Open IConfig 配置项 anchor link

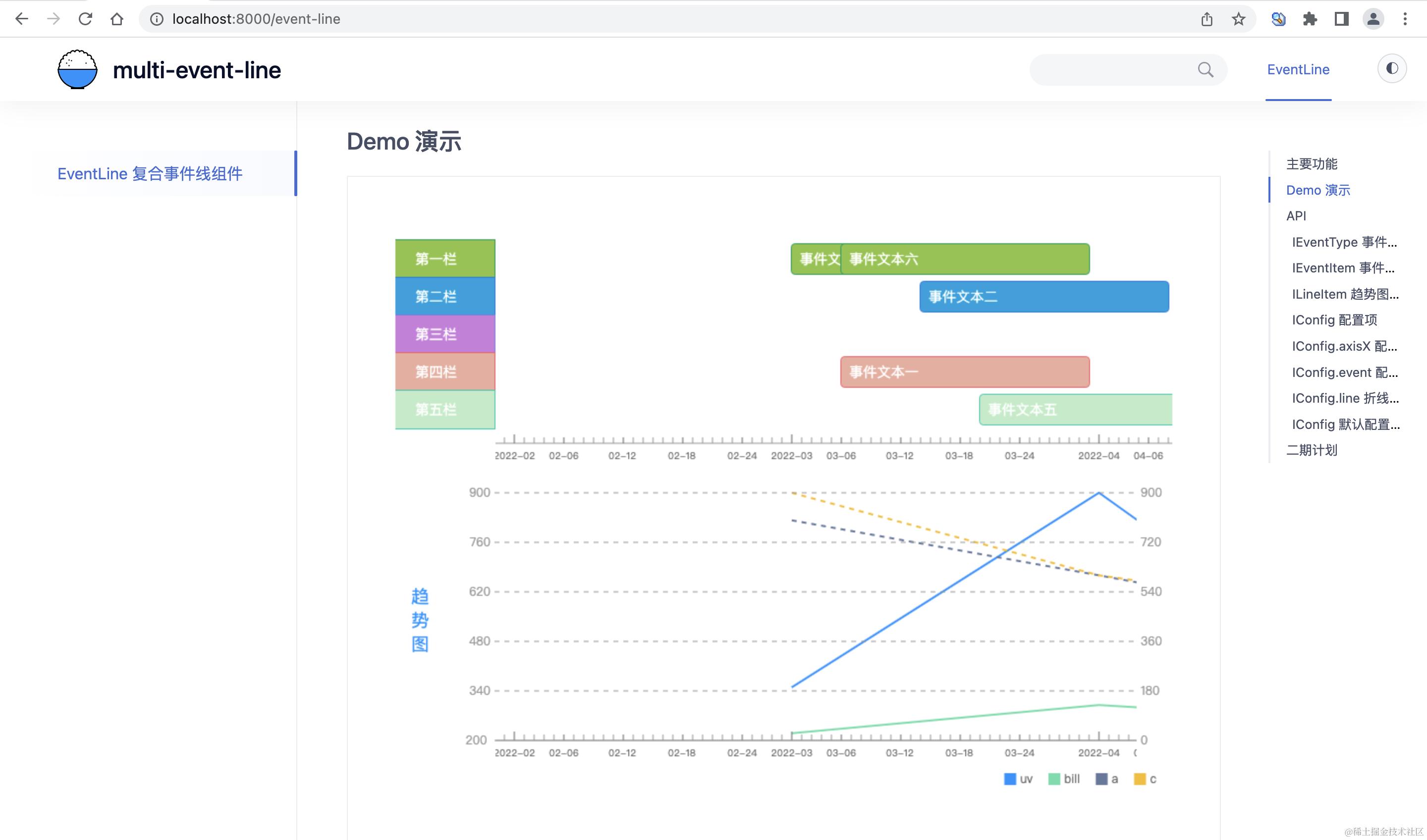coord(1335,320)
